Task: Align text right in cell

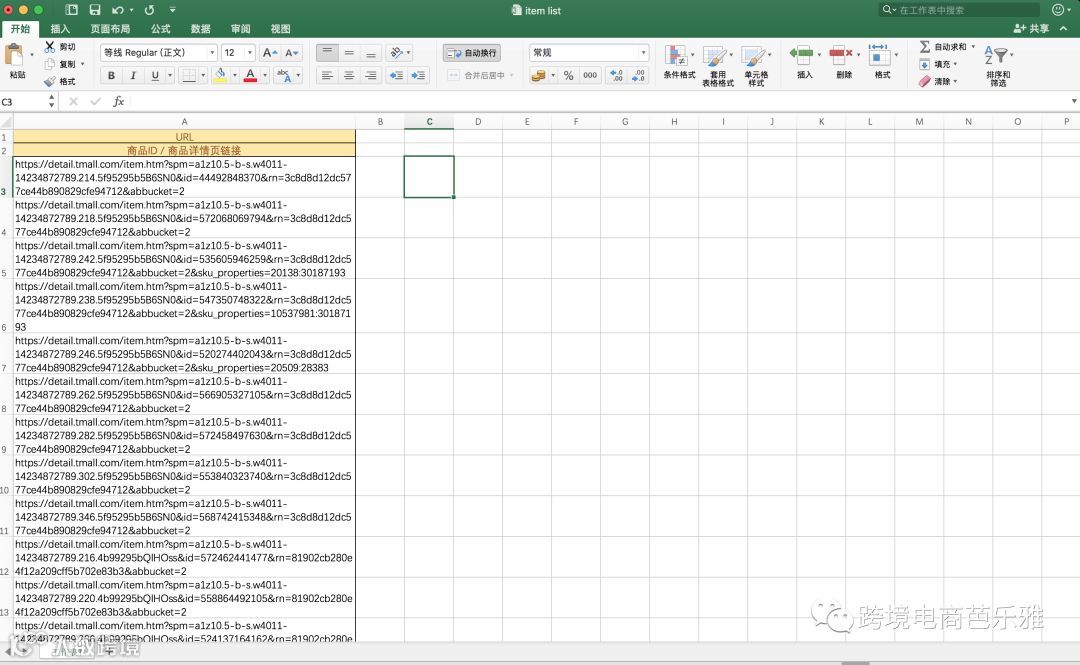Action: (371, 75)
